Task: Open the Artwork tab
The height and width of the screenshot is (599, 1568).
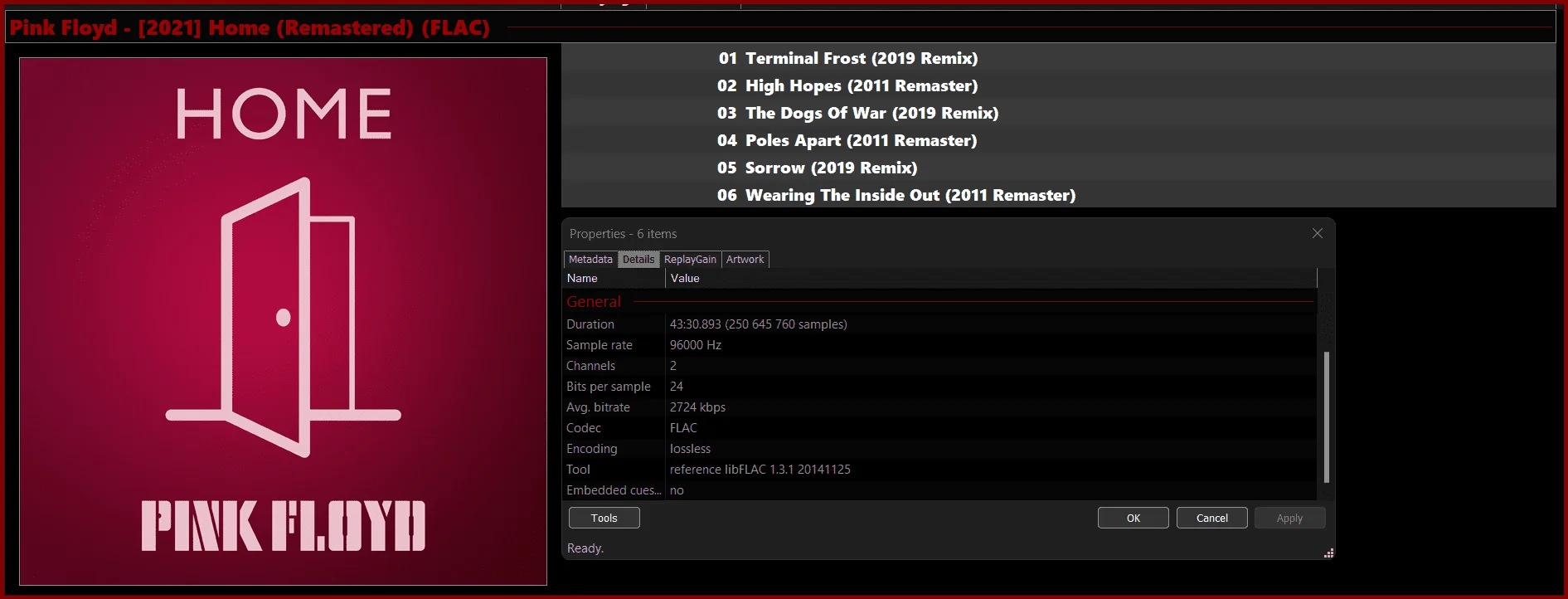Action: (x=745, y=260)
